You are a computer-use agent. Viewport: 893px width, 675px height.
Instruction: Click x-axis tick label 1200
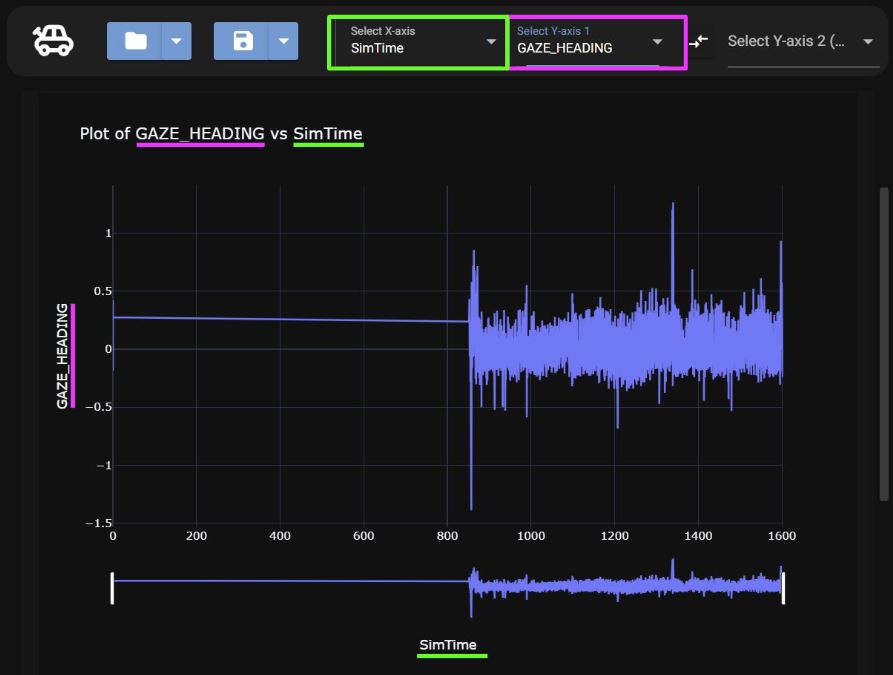(615, 536)
